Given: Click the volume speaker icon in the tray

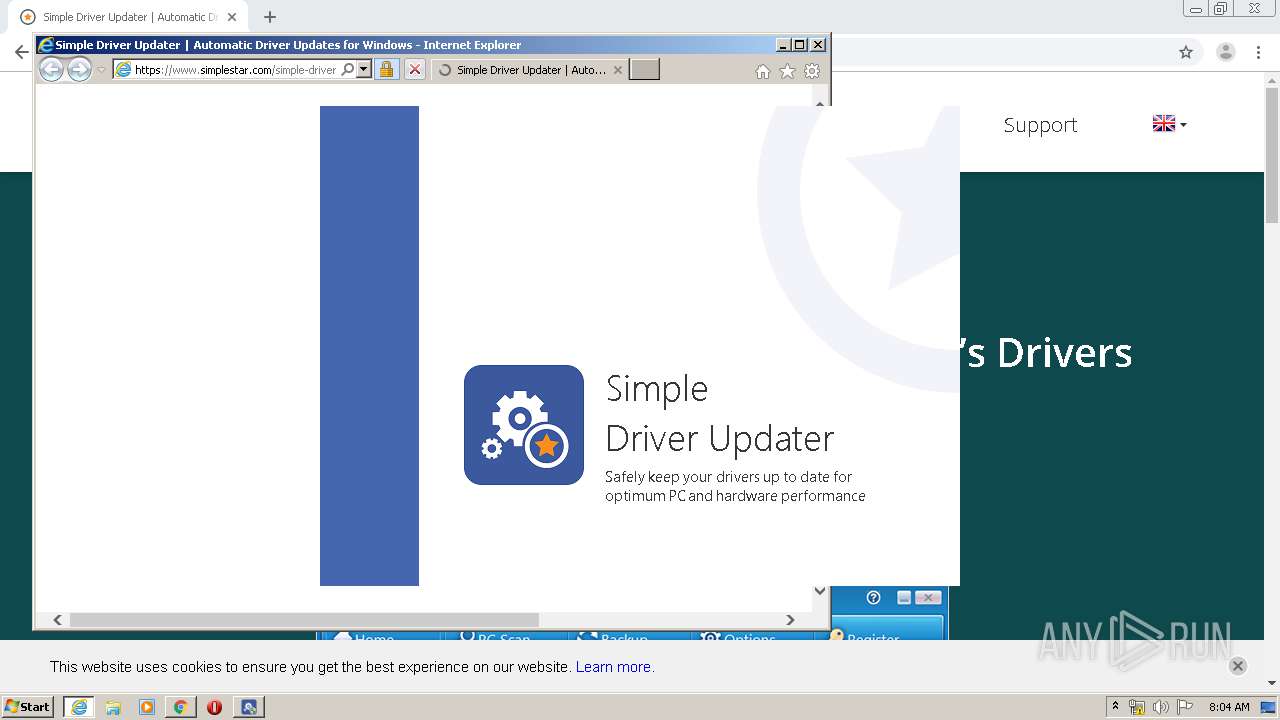Looking at the screenshot, I should click(x=1161, y=707).
